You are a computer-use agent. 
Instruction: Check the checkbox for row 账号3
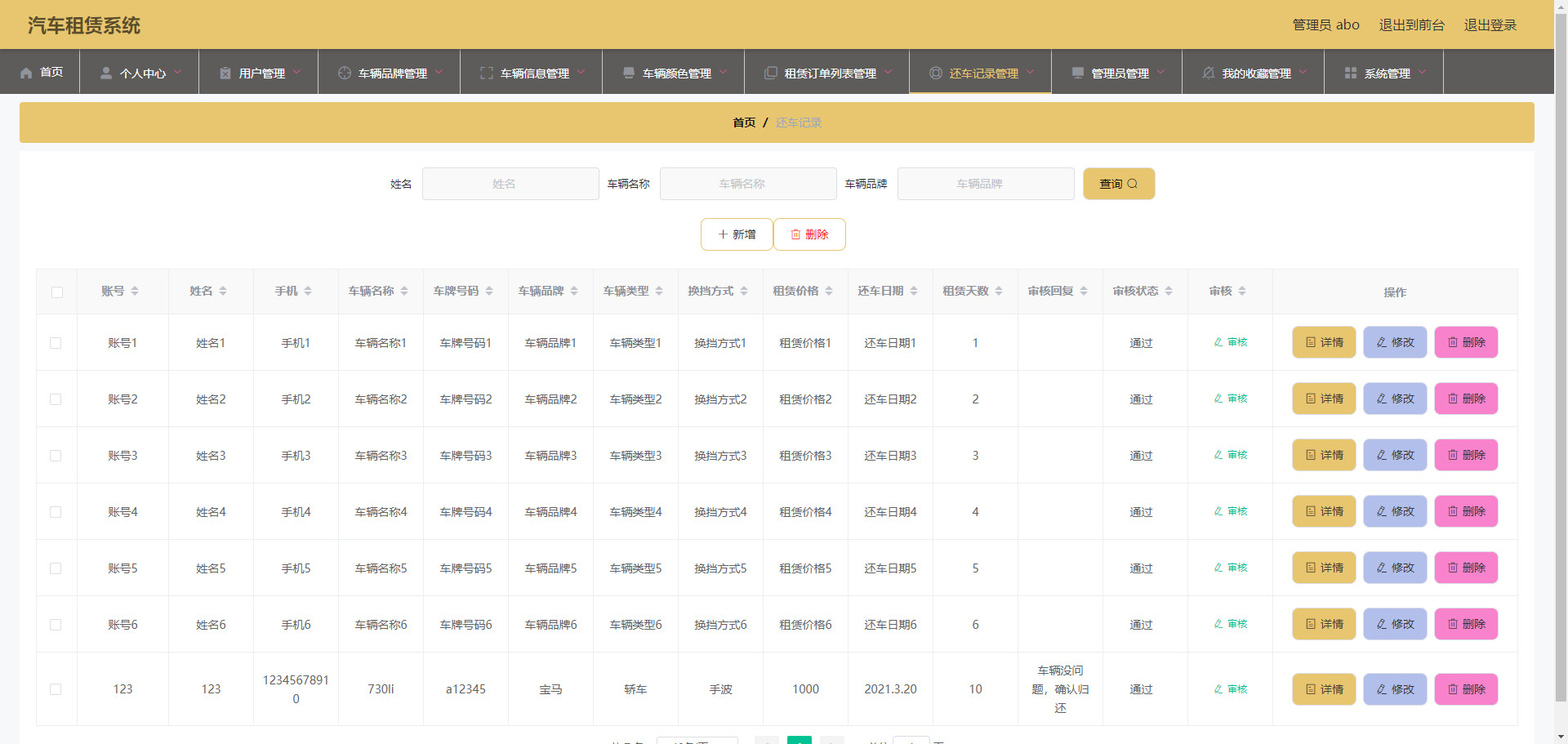56,456
